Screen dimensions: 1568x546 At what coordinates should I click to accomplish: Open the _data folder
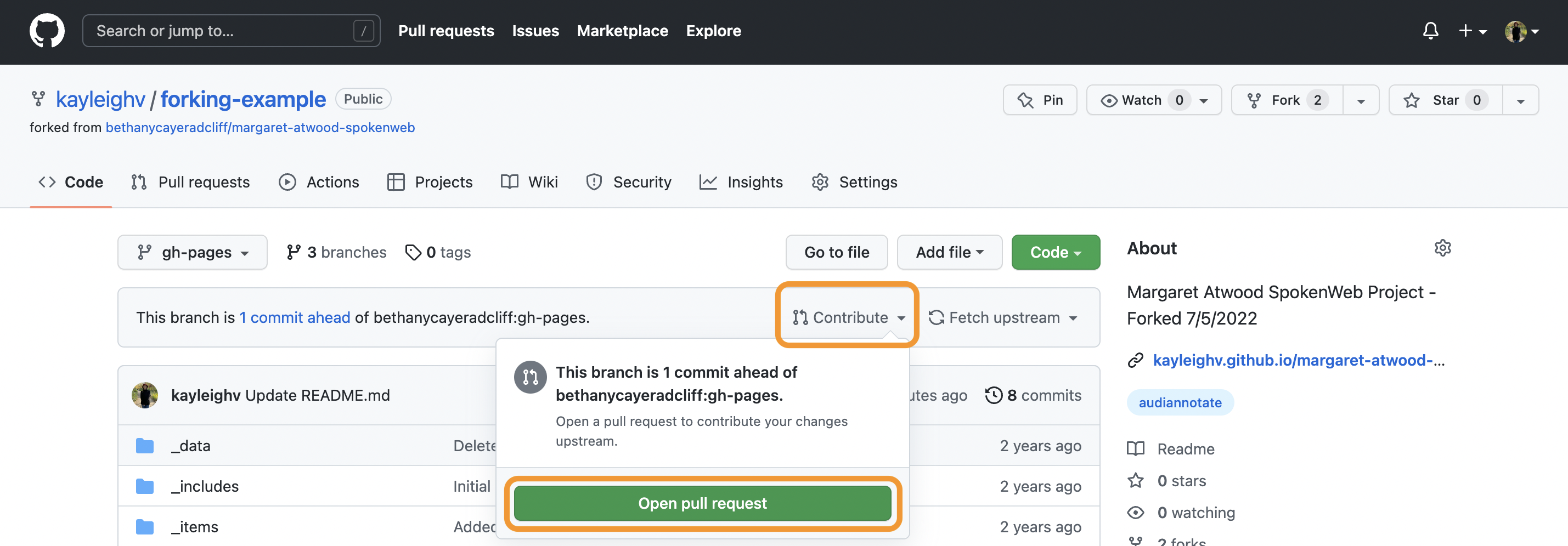point(190,446)
